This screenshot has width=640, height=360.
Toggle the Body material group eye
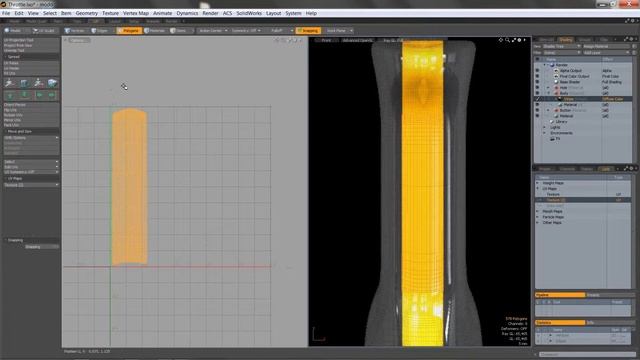click(537, 93)
